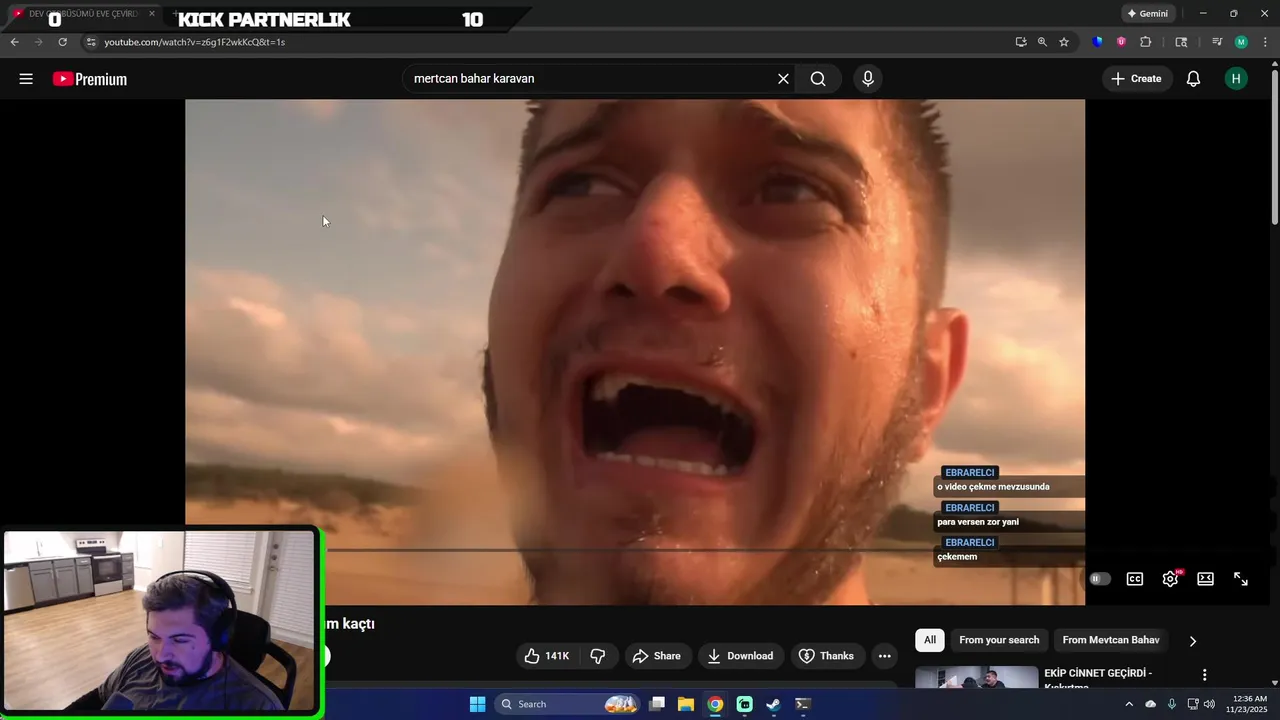Send Thanks to the creator
Viewport: 1280px width, 720px height.
tap(826, 656)
